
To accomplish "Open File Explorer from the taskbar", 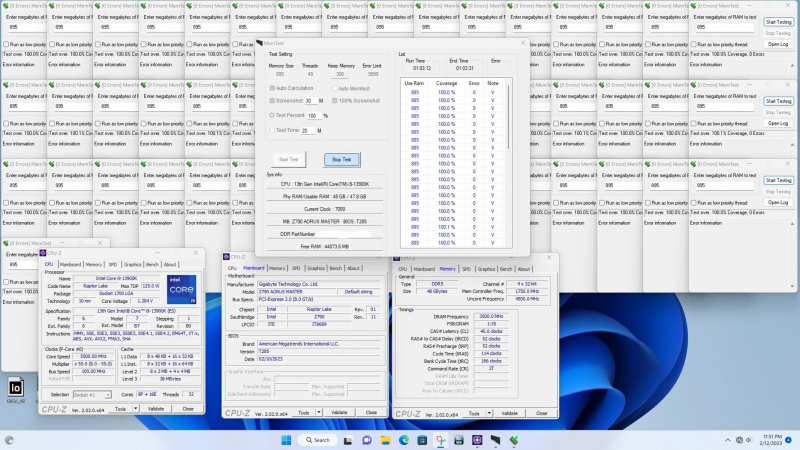I will [x=387, y=440].
